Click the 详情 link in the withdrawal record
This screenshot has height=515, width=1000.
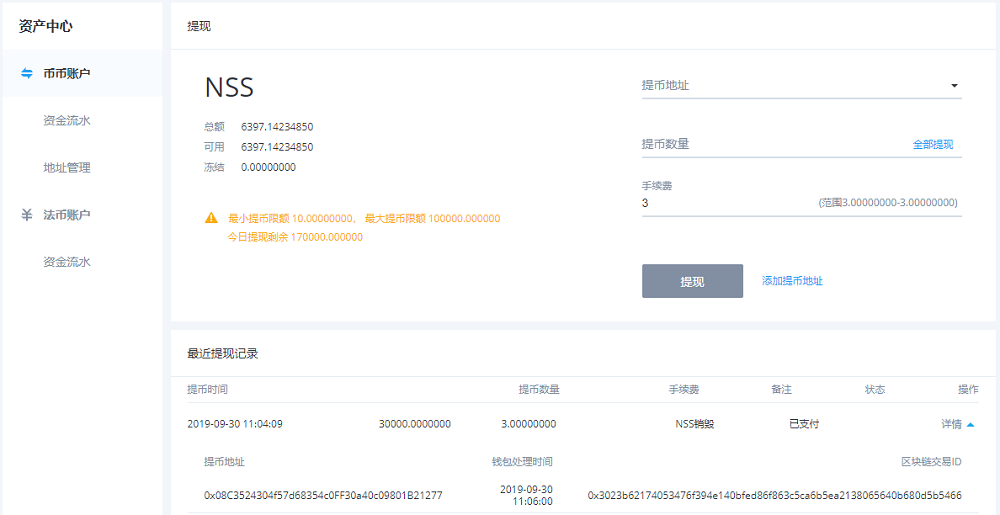tap(951, 424)
